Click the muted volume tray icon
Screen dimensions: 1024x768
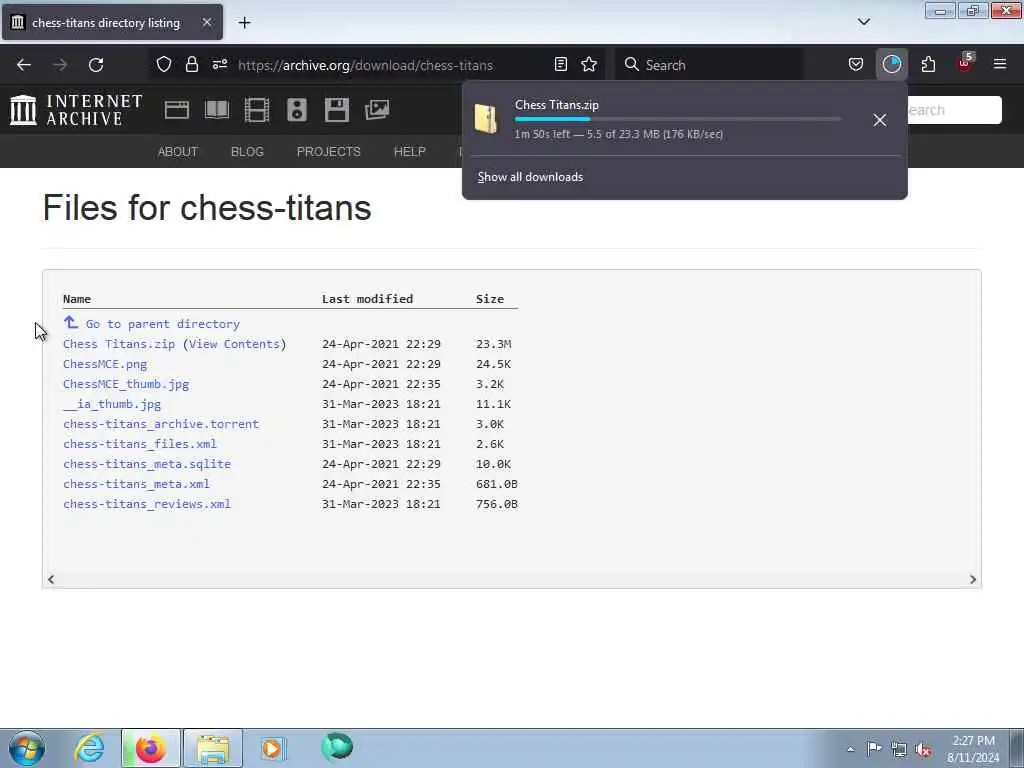[x=923, y=750]
